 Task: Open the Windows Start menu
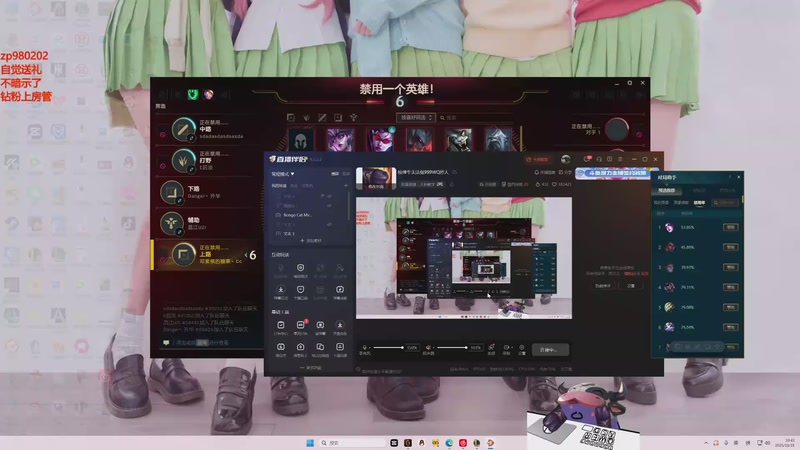pyautogui.click(x=310, y=443)
